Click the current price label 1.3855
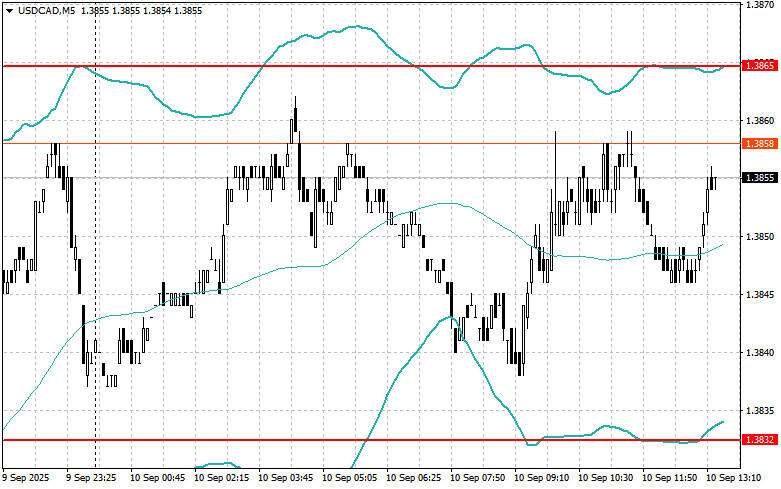The width and height of the screenshot is (781, 489). 760,178
